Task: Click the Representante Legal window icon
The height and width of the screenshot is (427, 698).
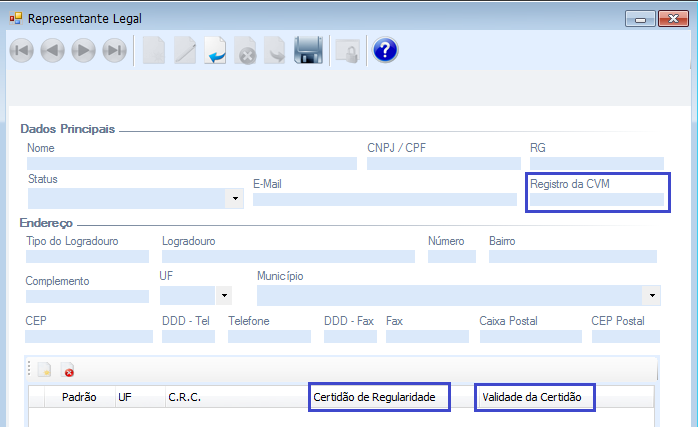Action: [x=16, y=18]
